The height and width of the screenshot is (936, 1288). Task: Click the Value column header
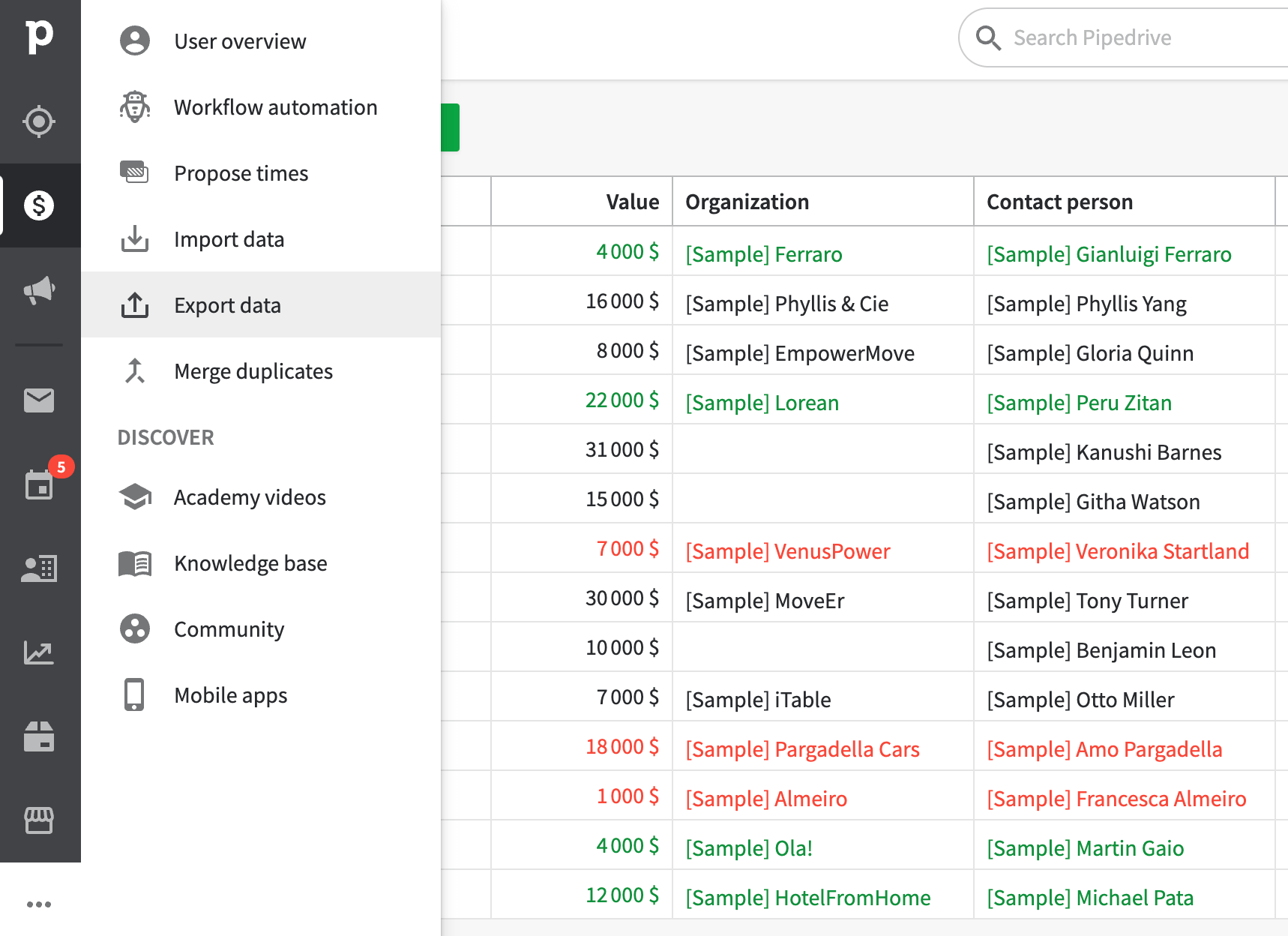coord(632,201)
